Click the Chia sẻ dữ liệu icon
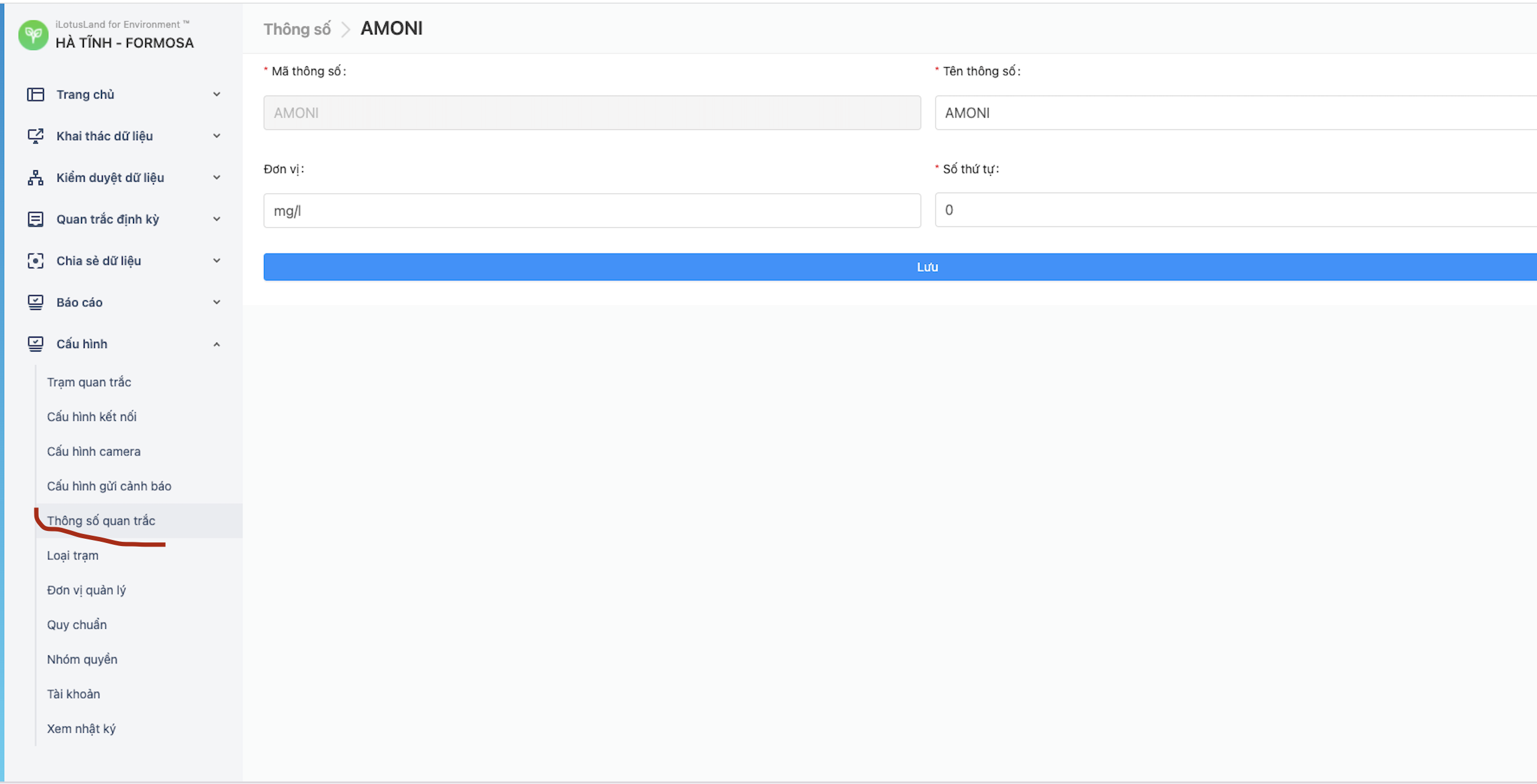Image resolution: width=1537 pixels, height=784 pixels. tap(36, 261)
